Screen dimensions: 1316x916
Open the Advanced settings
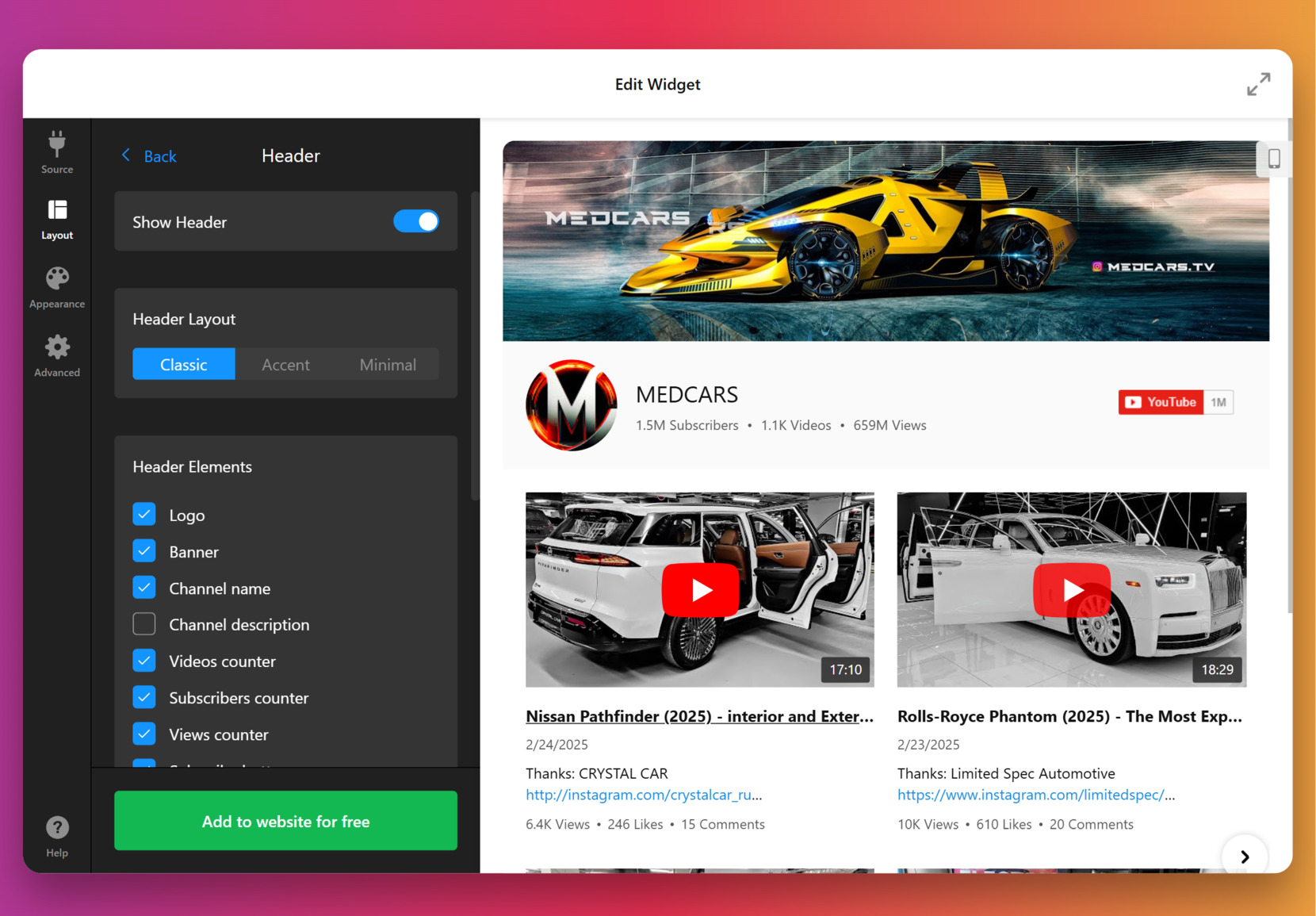click(x=56, y=355)
